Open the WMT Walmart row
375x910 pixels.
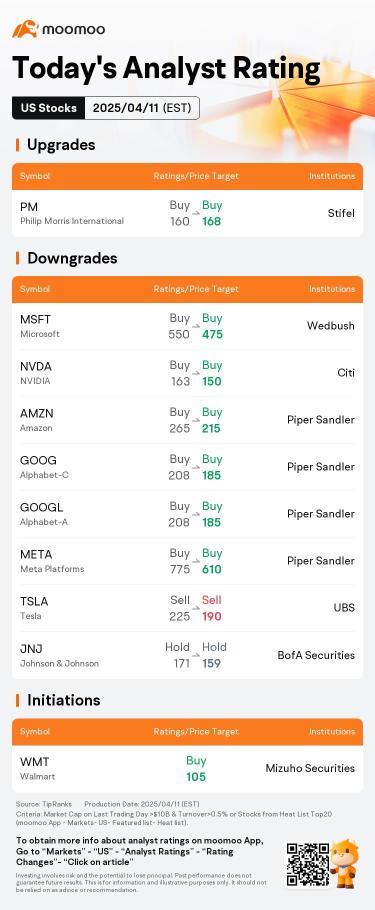[188, 768]
